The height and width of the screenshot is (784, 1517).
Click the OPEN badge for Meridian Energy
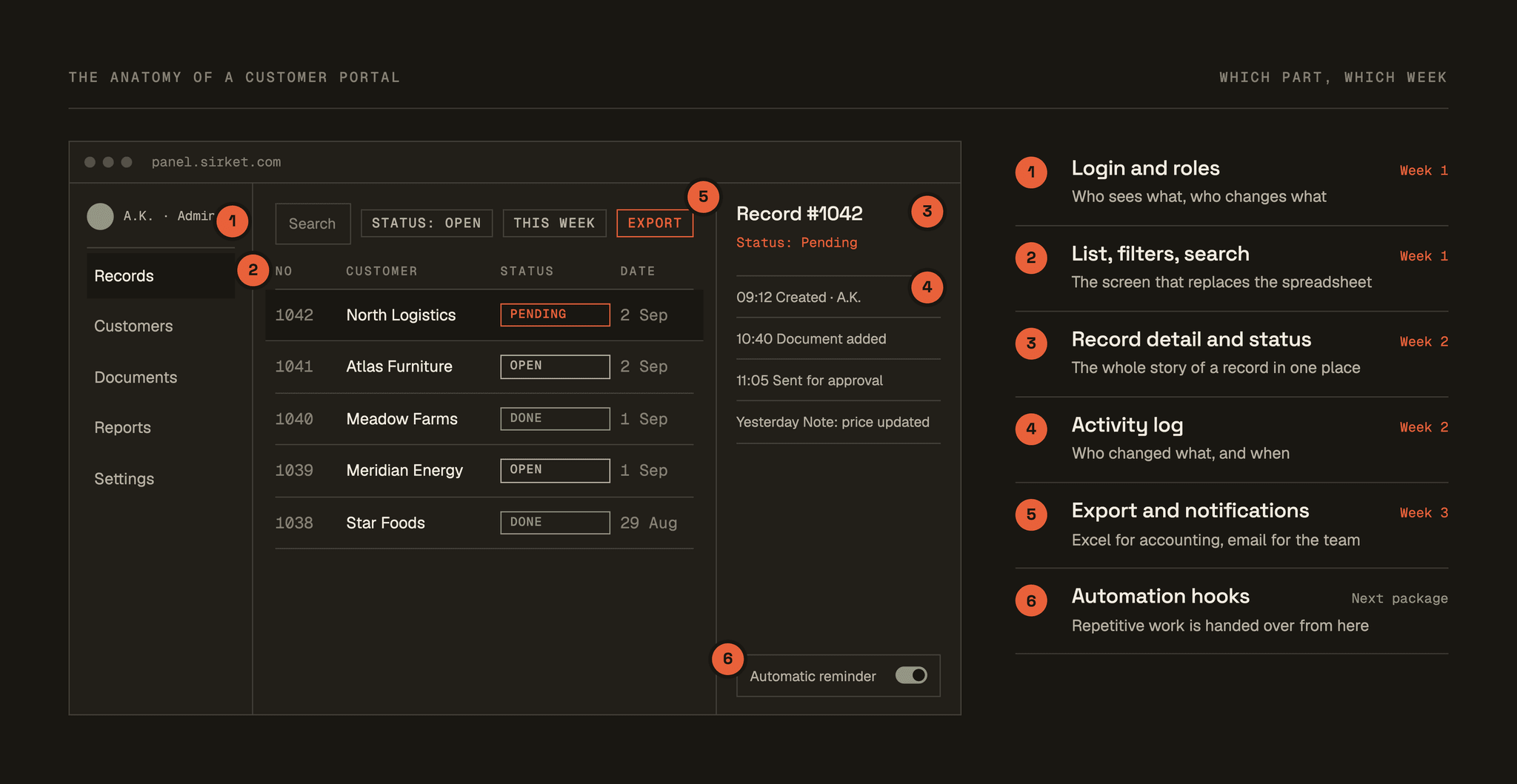tap(555, 470)
